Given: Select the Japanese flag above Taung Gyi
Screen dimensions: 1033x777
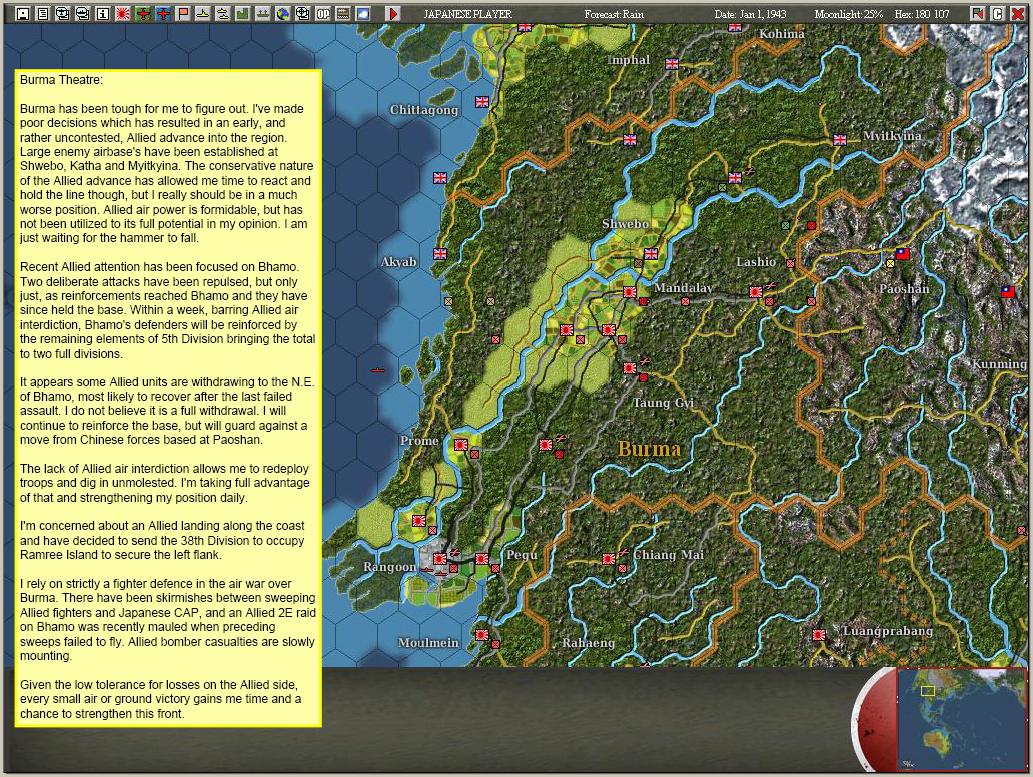Looking at the screenshot, I should pyautogui.click(x=630, y=368).
